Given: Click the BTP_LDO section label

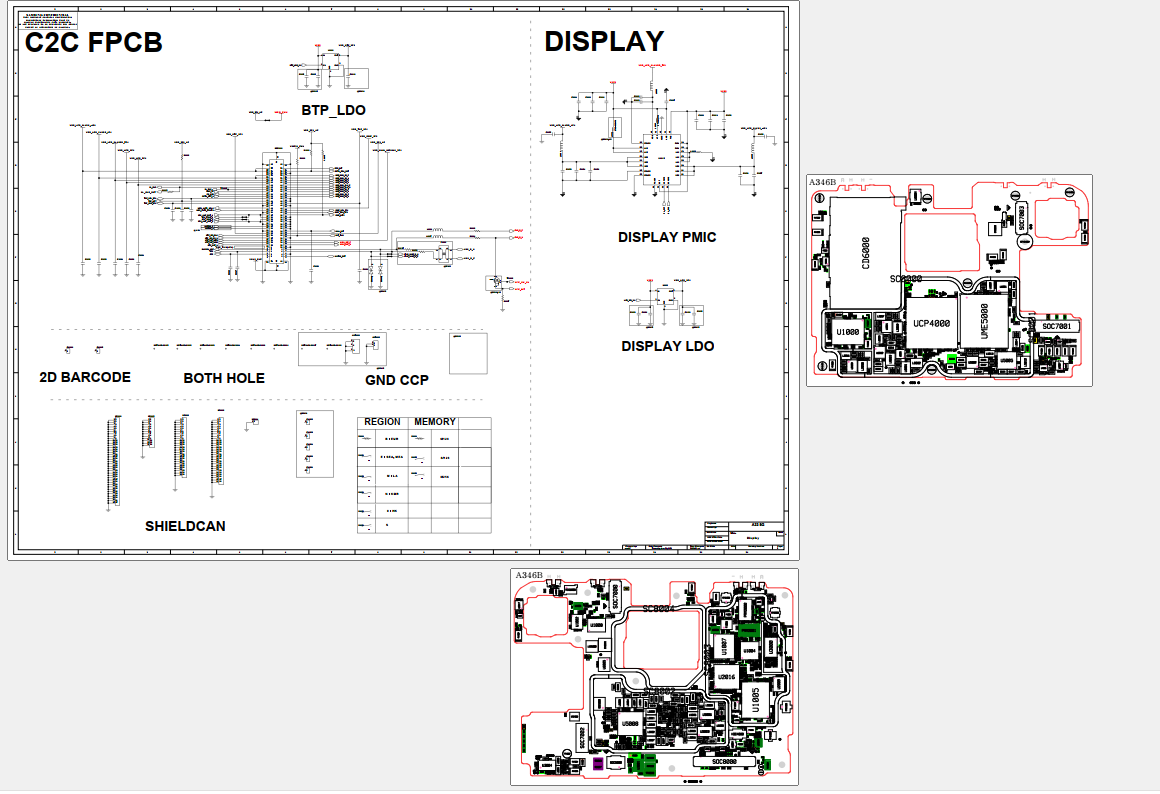Looking at the screenshot, I should click(333, 110).
